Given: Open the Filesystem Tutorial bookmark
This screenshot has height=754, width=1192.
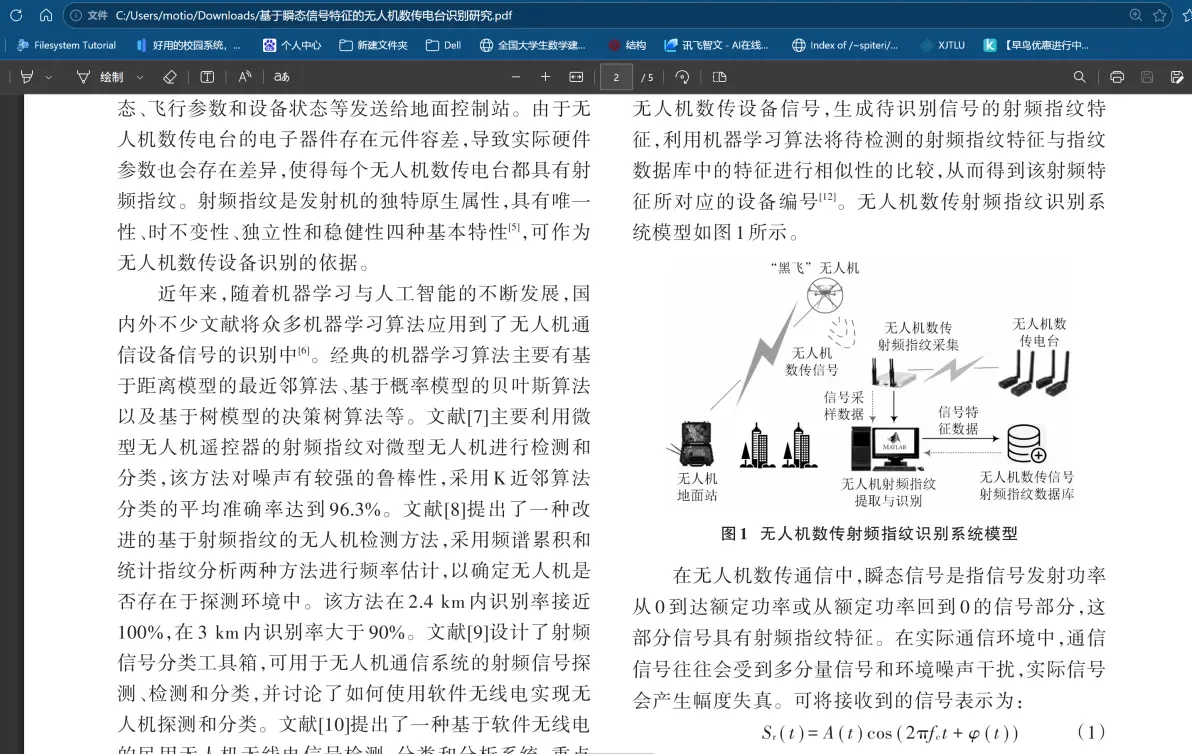Looking at the screenshot, I should point(66,45).
